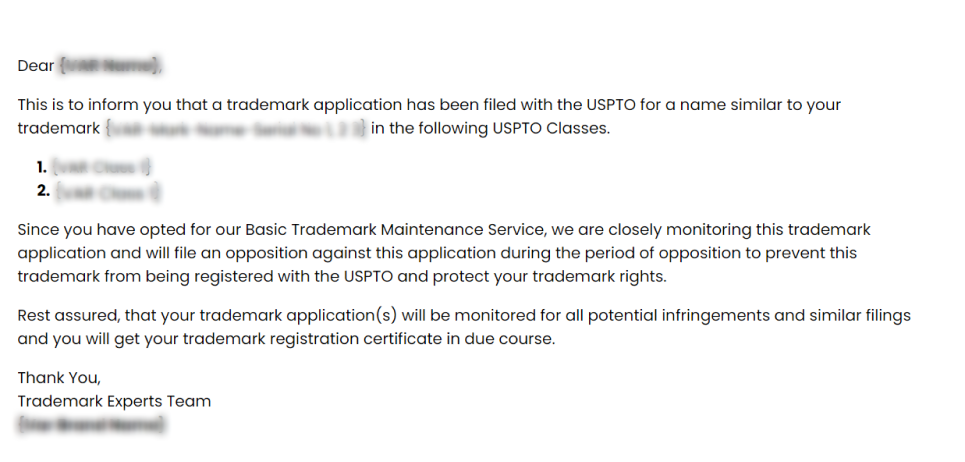
Task: Click the blurred brand name placeholder in signature
Action: click(x=92, y=424)
